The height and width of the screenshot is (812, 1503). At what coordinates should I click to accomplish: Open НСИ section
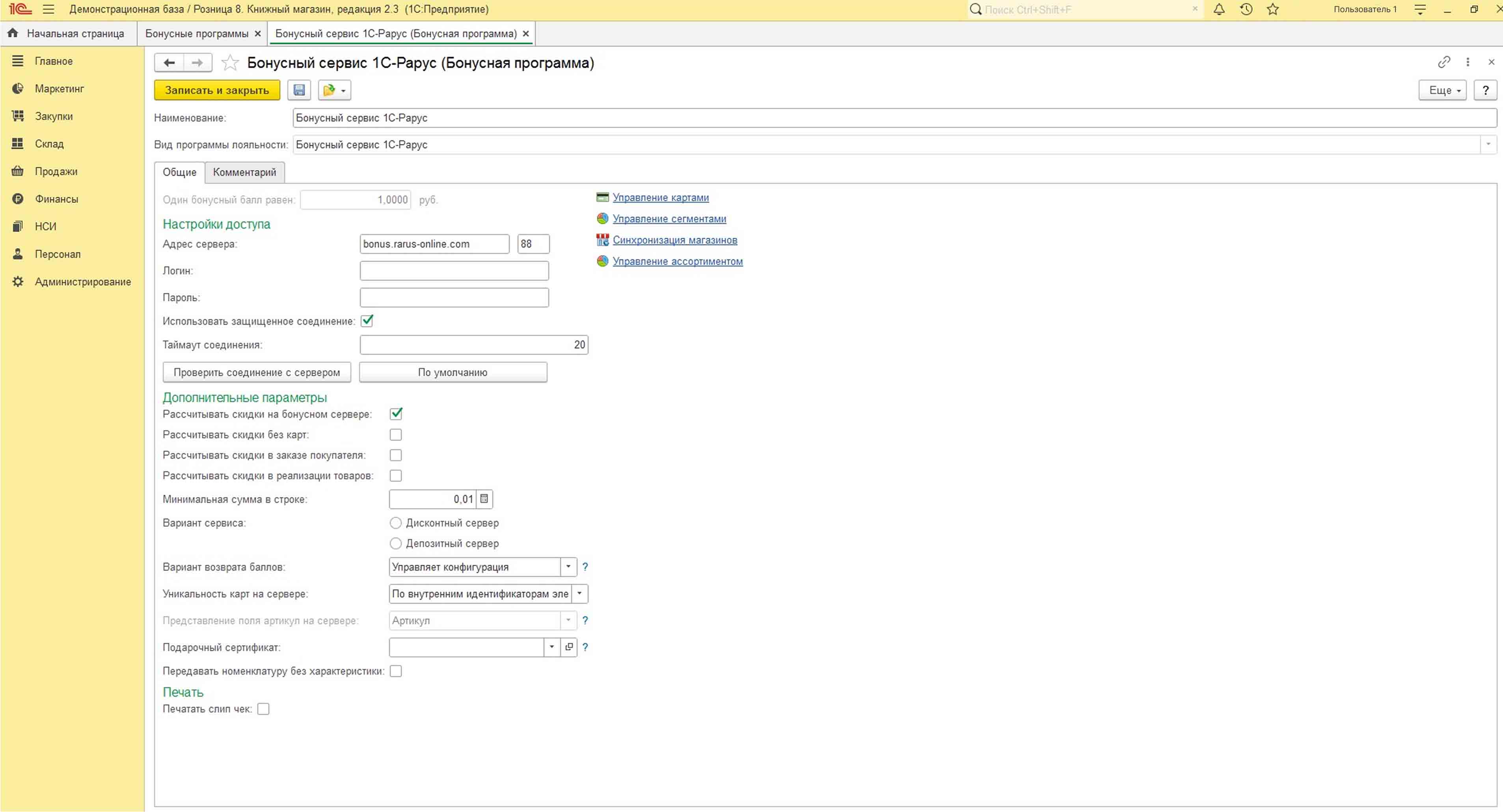coord(45,226)
